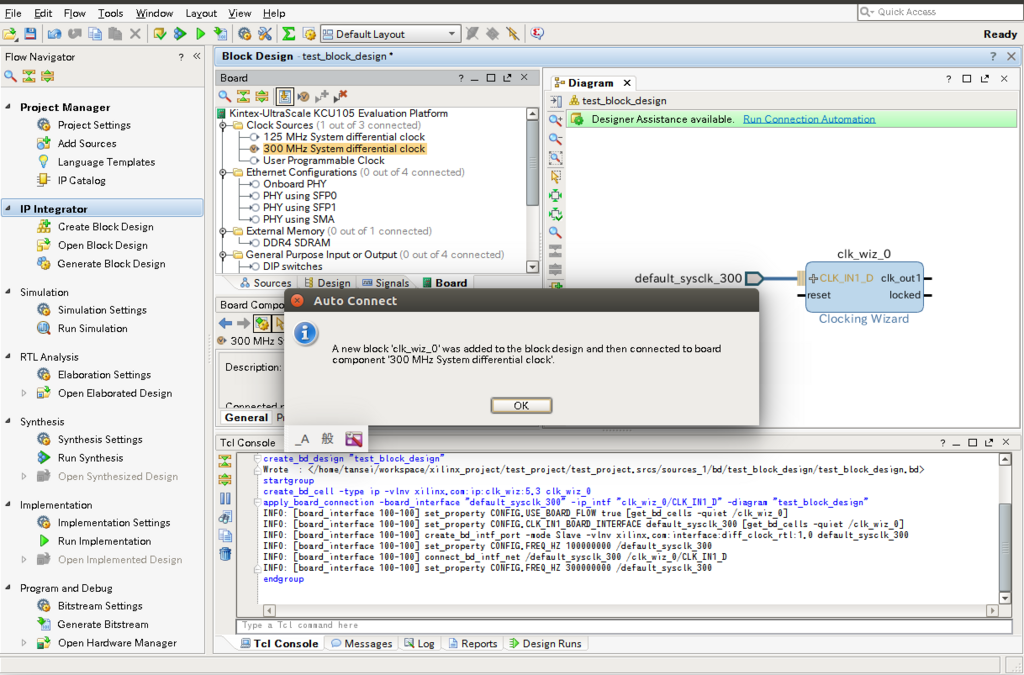Select 300 MHz System differential clock component
Image resolution: width=1024 pixels, height=675 pixels.
[x=344, y=149]
